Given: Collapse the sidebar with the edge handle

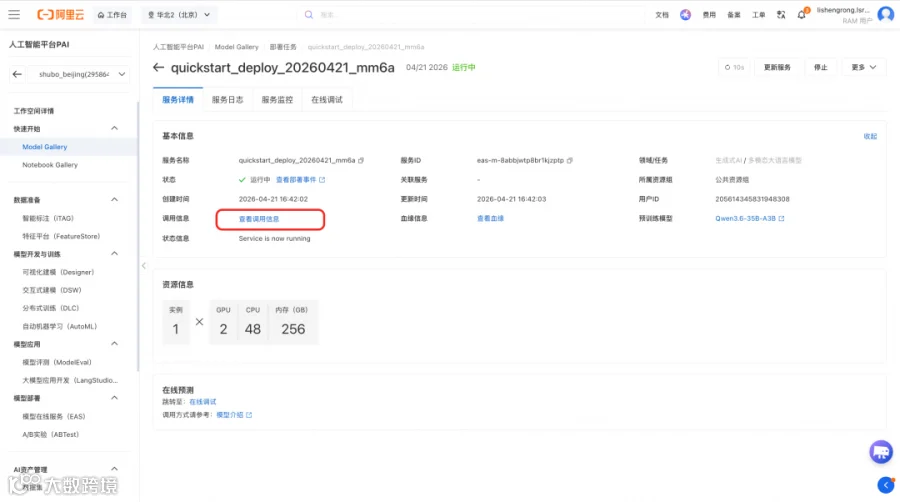Looking at the screenshot, I should (x=144, y=266).
